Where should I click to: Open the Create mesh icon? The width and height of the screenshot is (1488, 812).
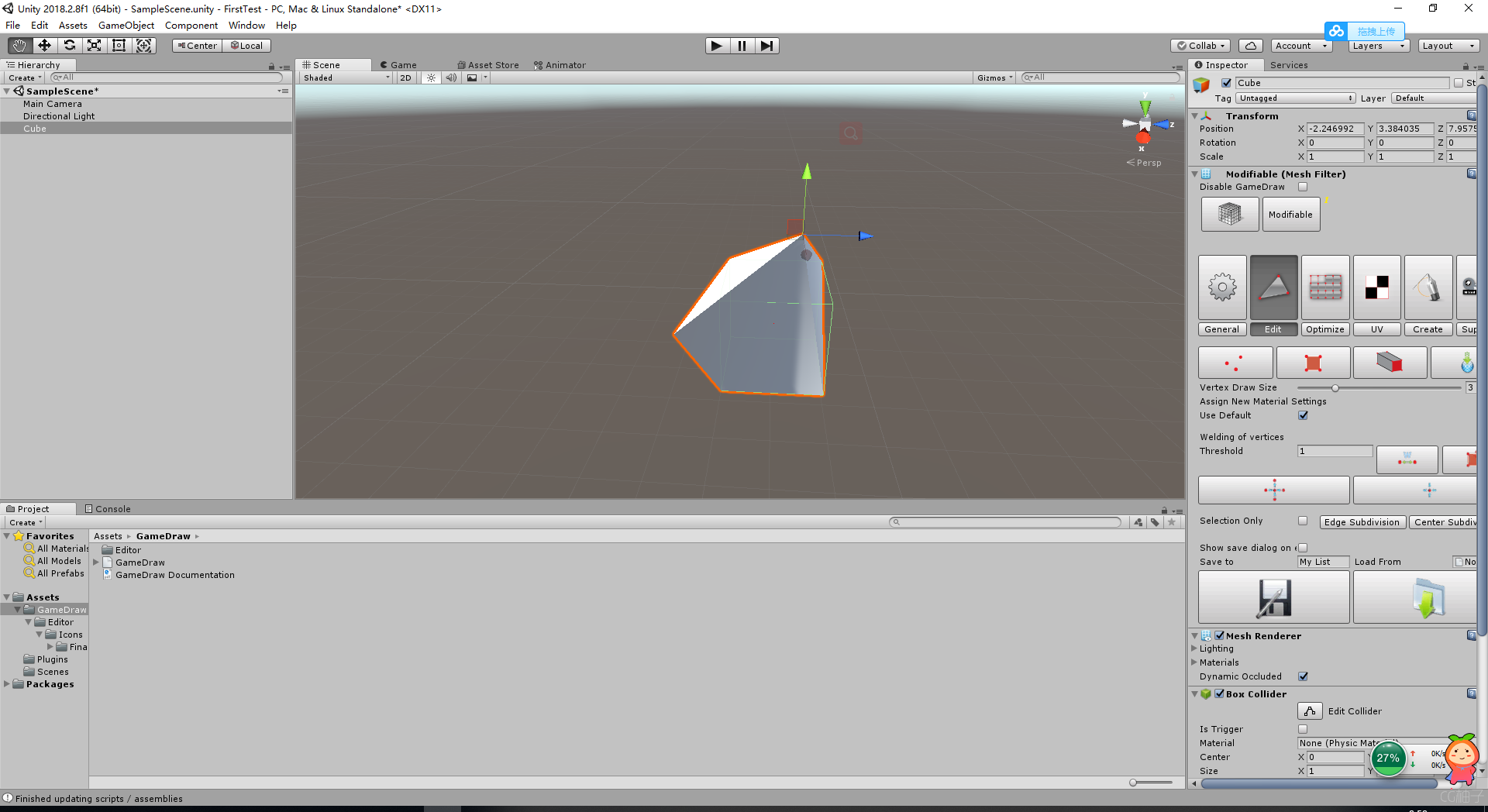(1428, 287)
